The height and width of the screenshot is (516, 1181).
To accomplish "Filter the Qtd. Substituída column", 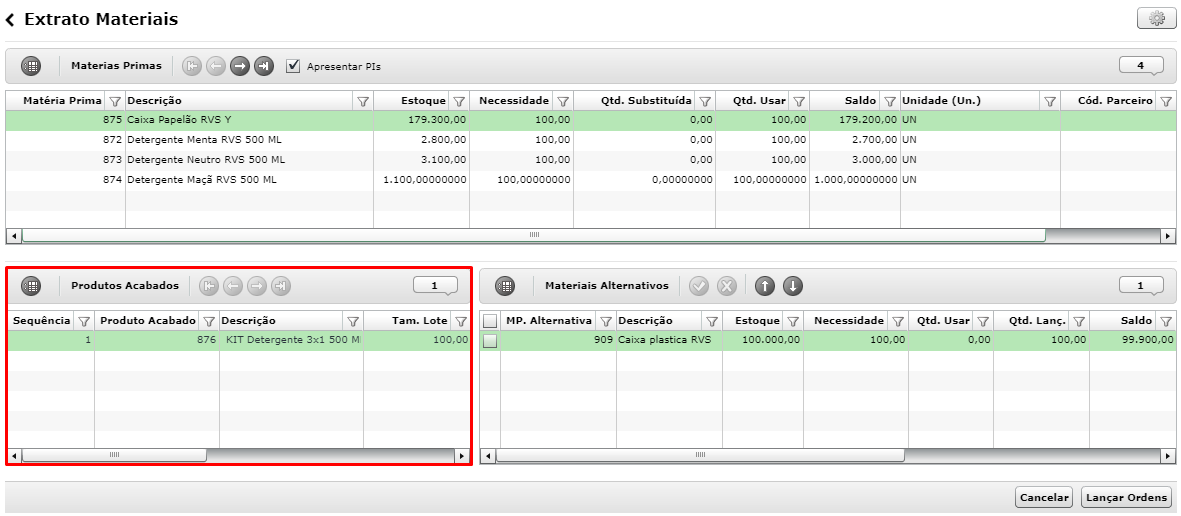I will coord(704,101).
